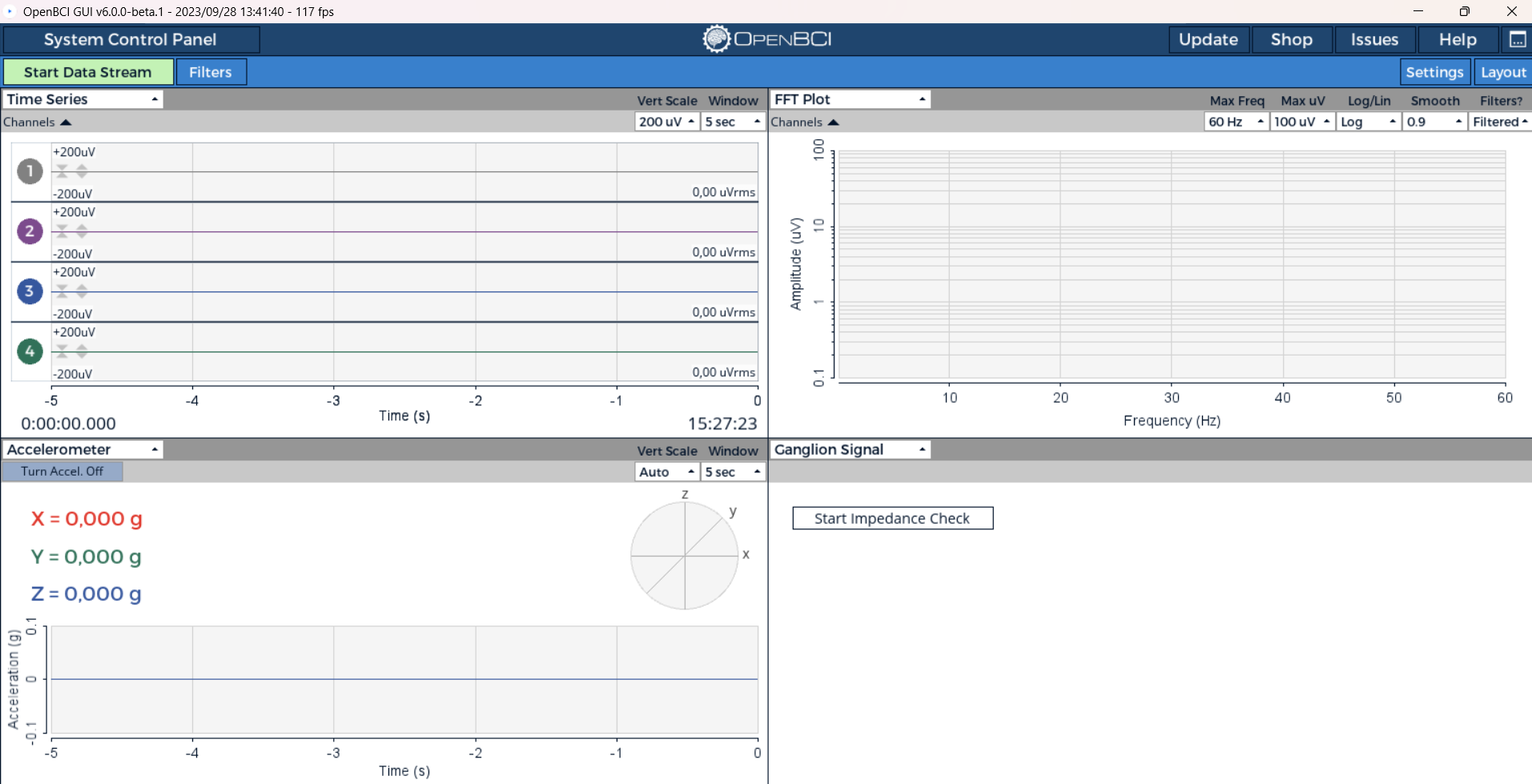1532x784 pixels.
Task: Click the clock time 15:27:23
Action: [722, 424]
